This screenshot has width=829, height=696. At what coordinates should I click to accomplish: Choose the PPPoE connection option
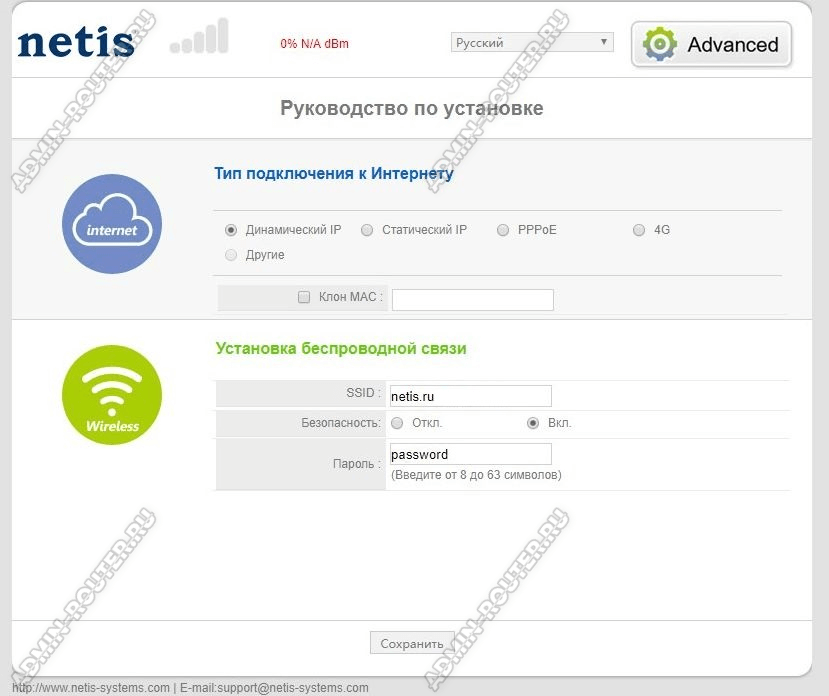click(503, 230)
